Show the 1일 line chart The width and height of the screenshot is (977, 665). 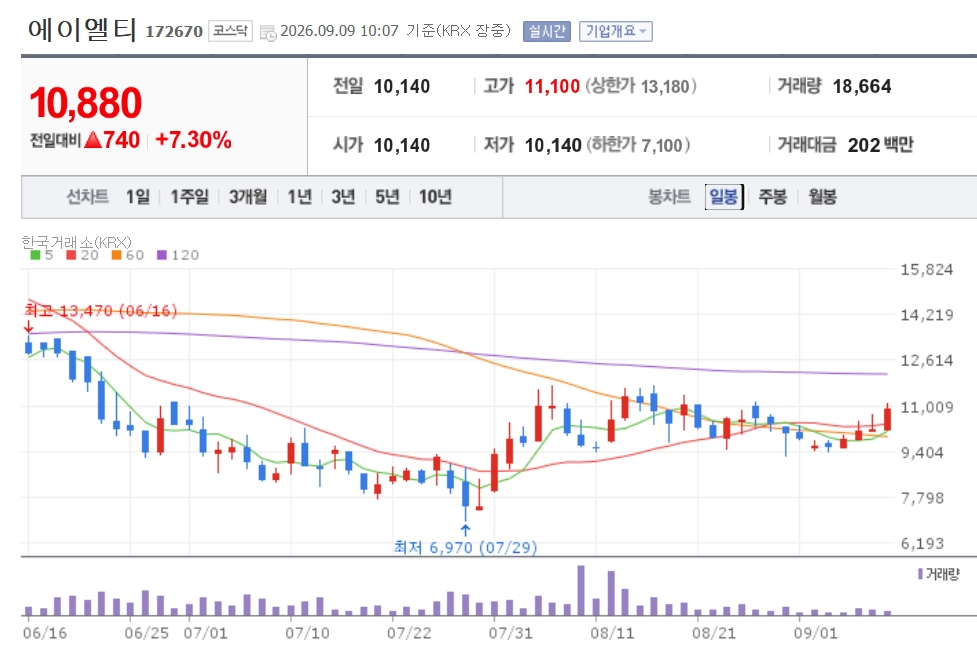pos(138,198)
